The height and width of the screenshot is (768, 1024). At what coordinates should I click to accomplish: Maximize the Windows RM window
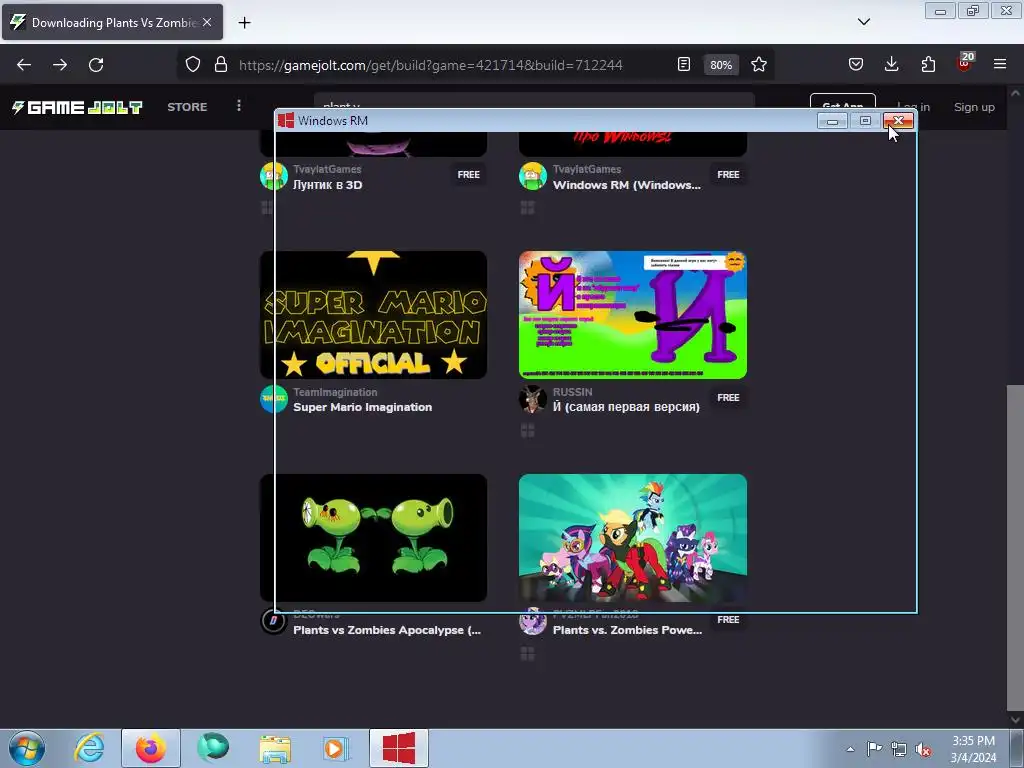click(x=865, y=121)
